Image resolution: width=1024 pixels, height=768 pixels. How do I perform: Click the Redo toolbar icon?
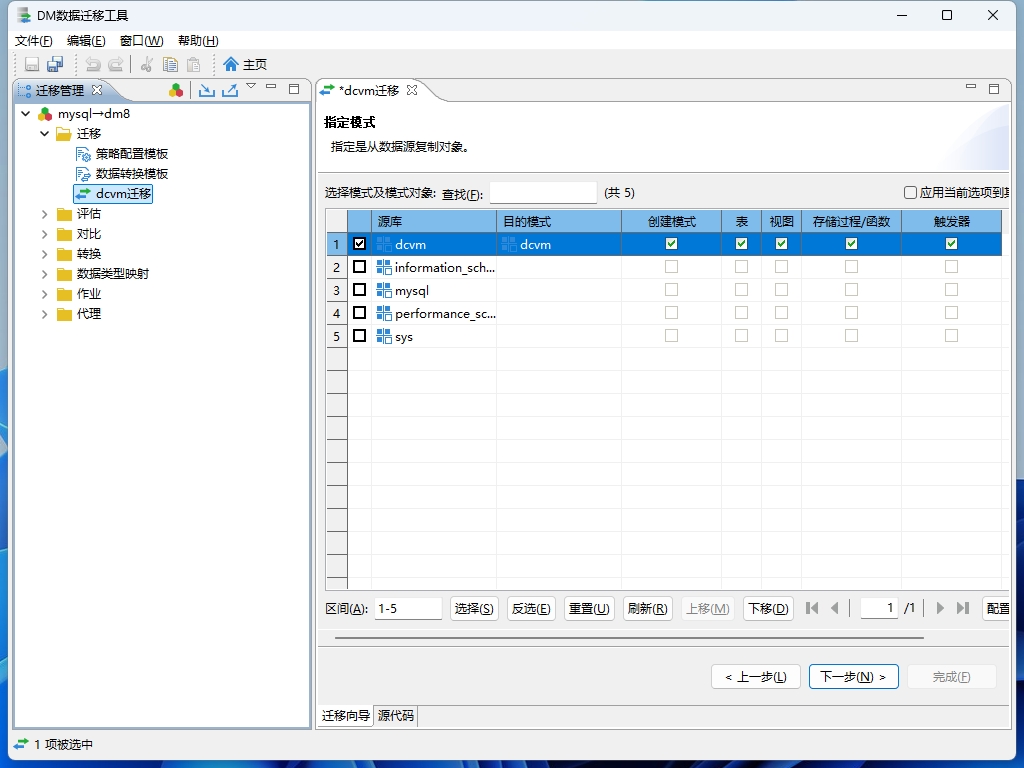tap(116, 64)
